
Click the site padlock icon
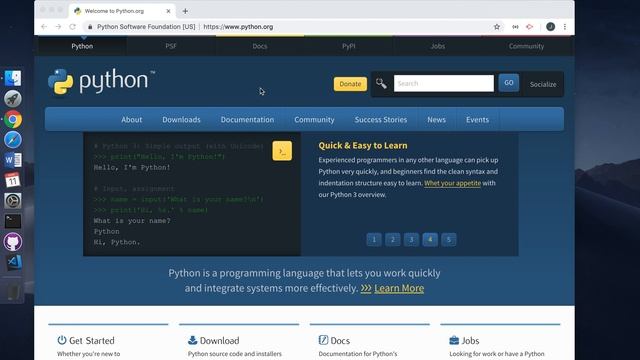(90, 27)
